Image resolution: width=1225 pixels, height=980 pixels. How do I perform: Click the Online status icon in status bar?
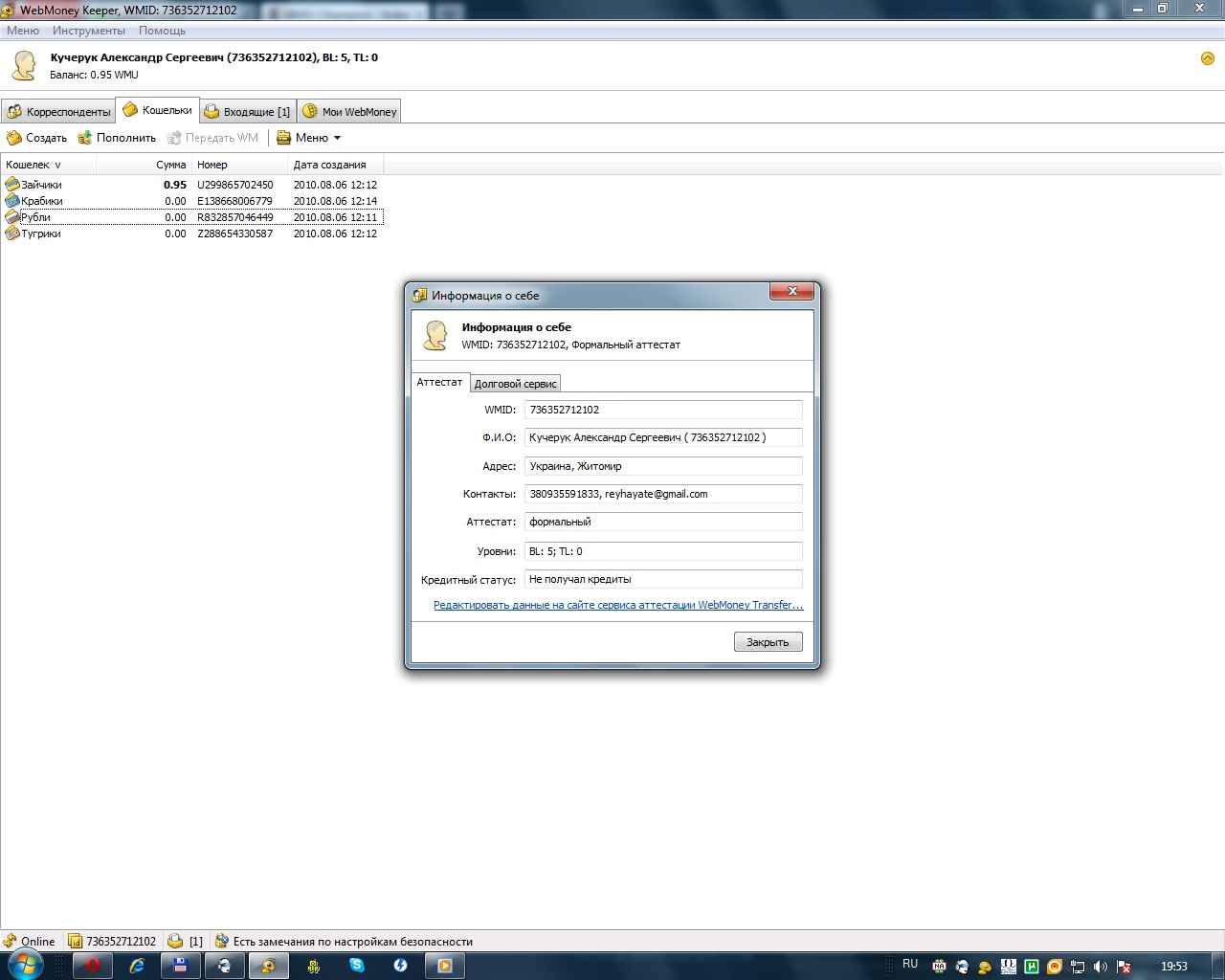tap(11, 941)
